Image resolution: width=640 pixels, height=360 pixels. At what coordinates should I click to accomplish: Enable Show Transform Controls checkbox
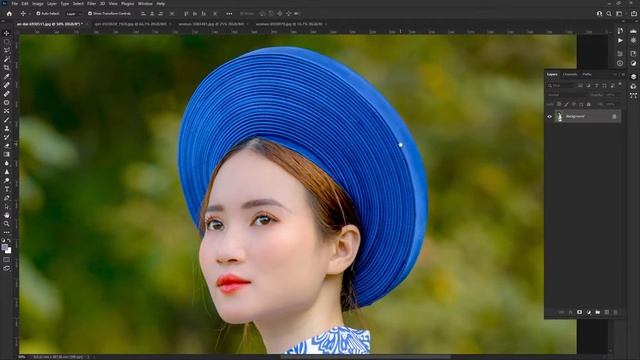pos(90,13)
